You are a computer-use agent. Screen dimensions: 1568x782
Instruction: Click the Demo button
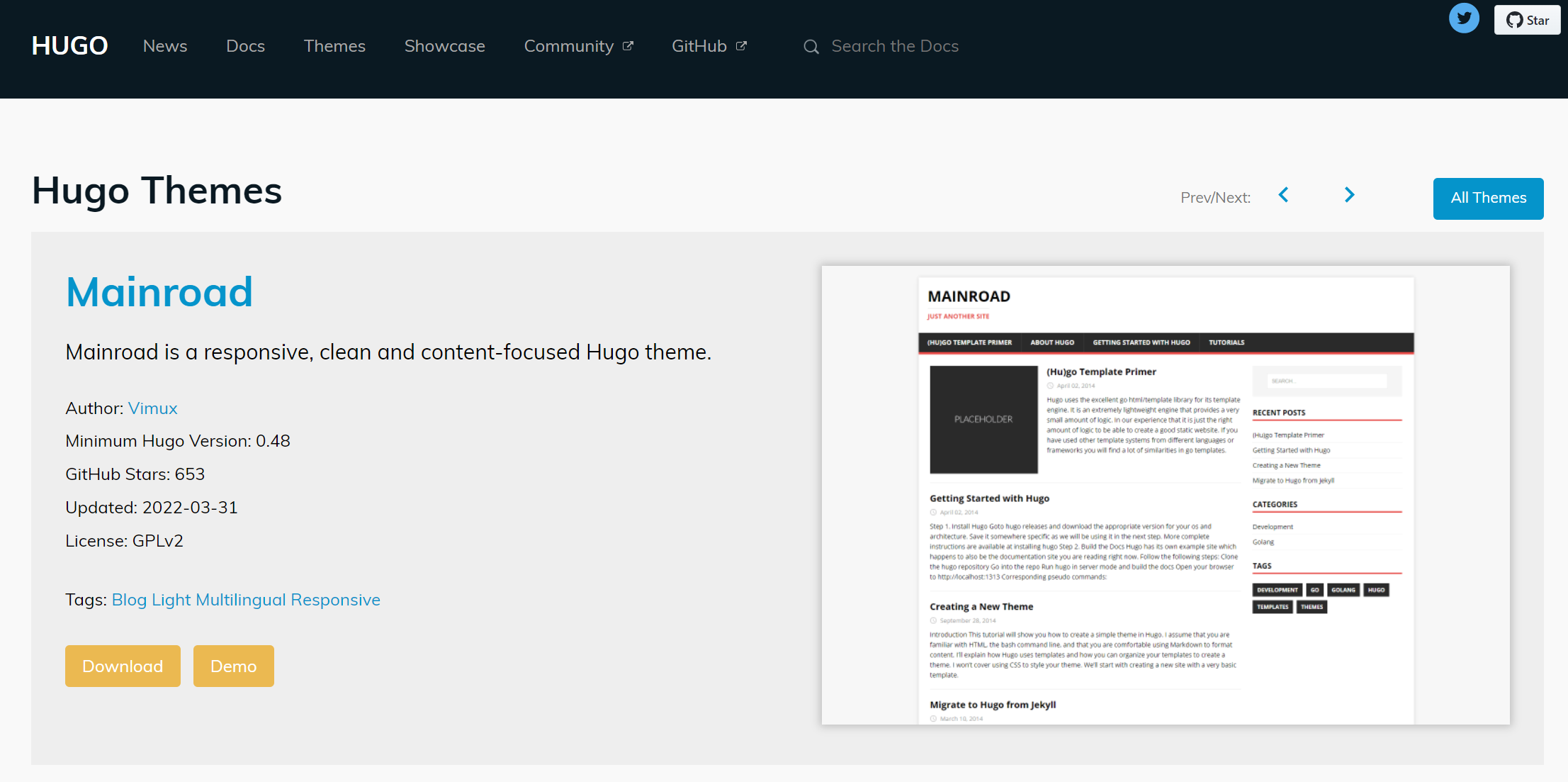[234, 666]
